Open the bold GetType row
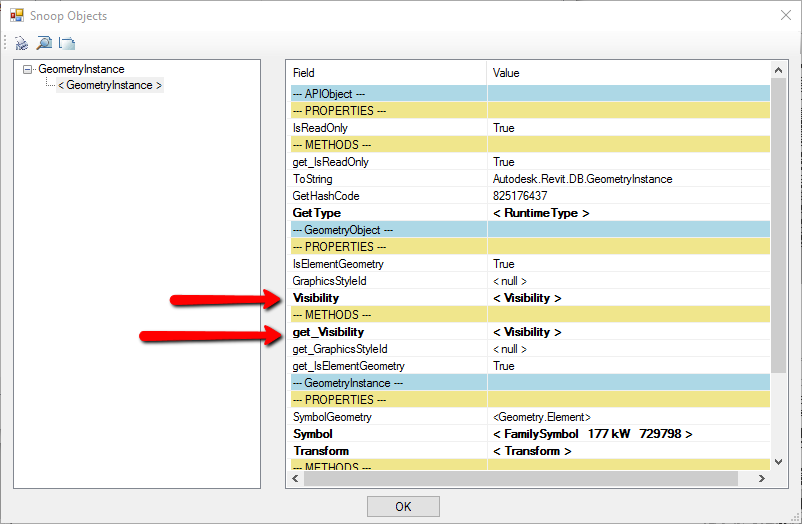The width and height of the screenshot is (802, 524). [316, 213]
